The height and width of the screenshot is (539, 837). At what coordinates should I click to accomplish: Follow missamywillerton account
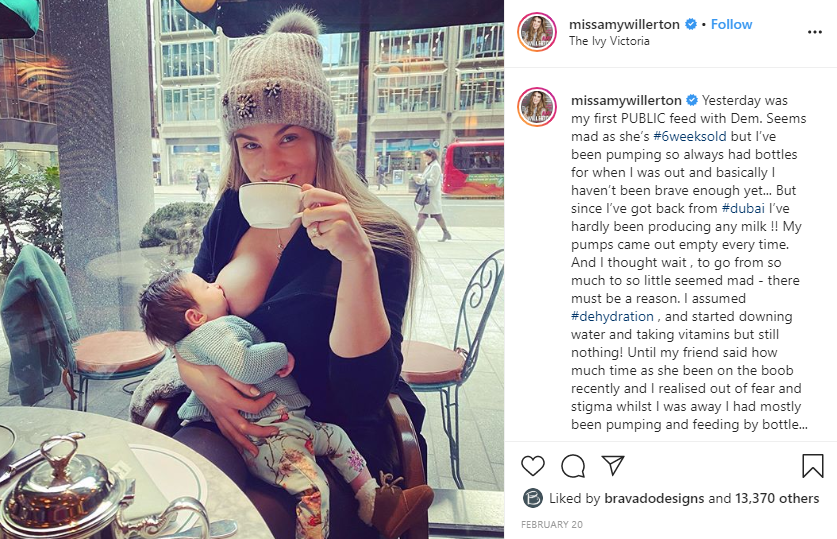point(731,24)
